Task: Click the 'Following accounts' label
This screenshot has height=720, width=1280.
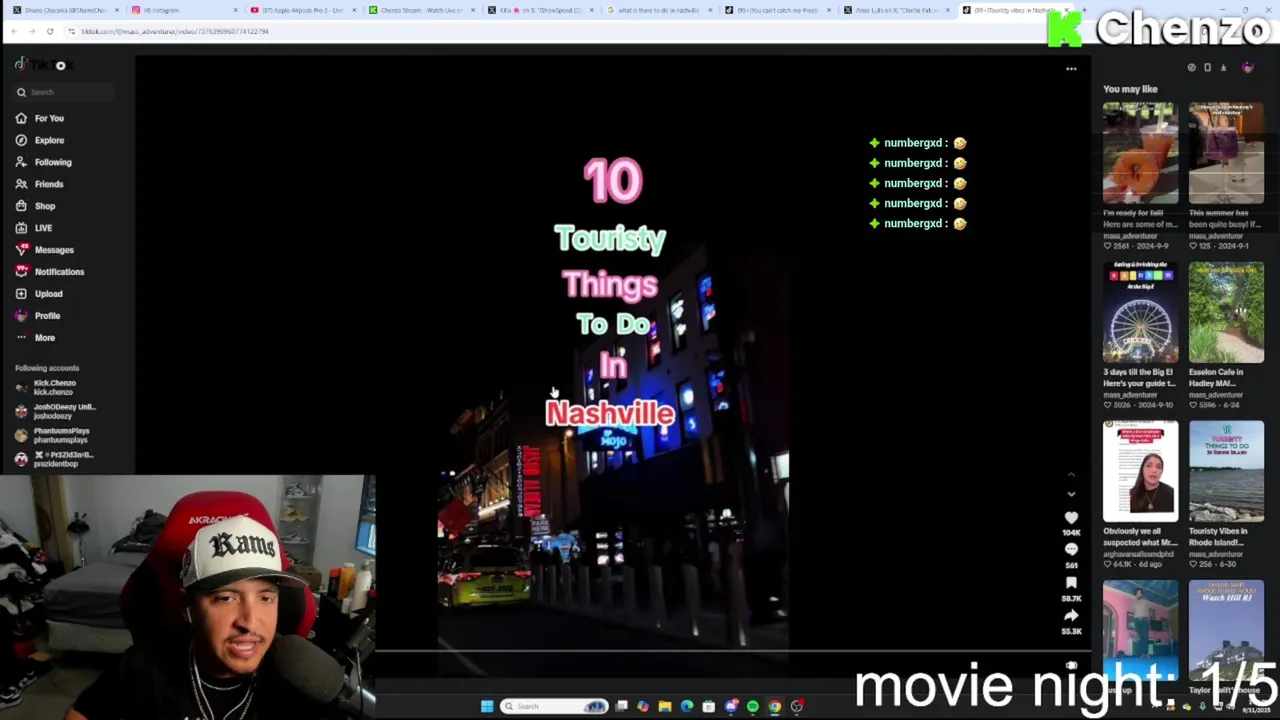Action: coord(47,368)
